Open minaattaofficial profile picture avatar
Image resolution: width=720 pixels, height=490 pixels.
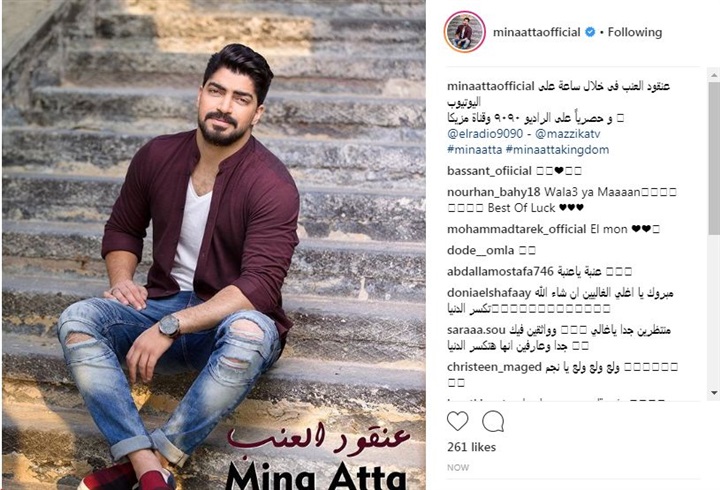[465, 32]
